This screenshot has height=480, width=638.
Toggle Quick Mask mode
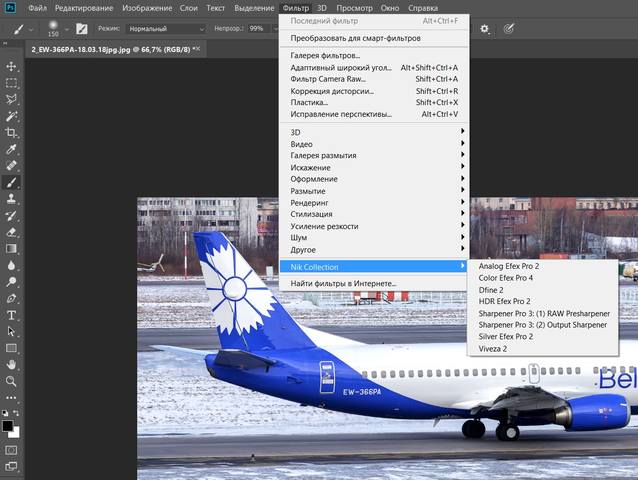pos(11,450)
